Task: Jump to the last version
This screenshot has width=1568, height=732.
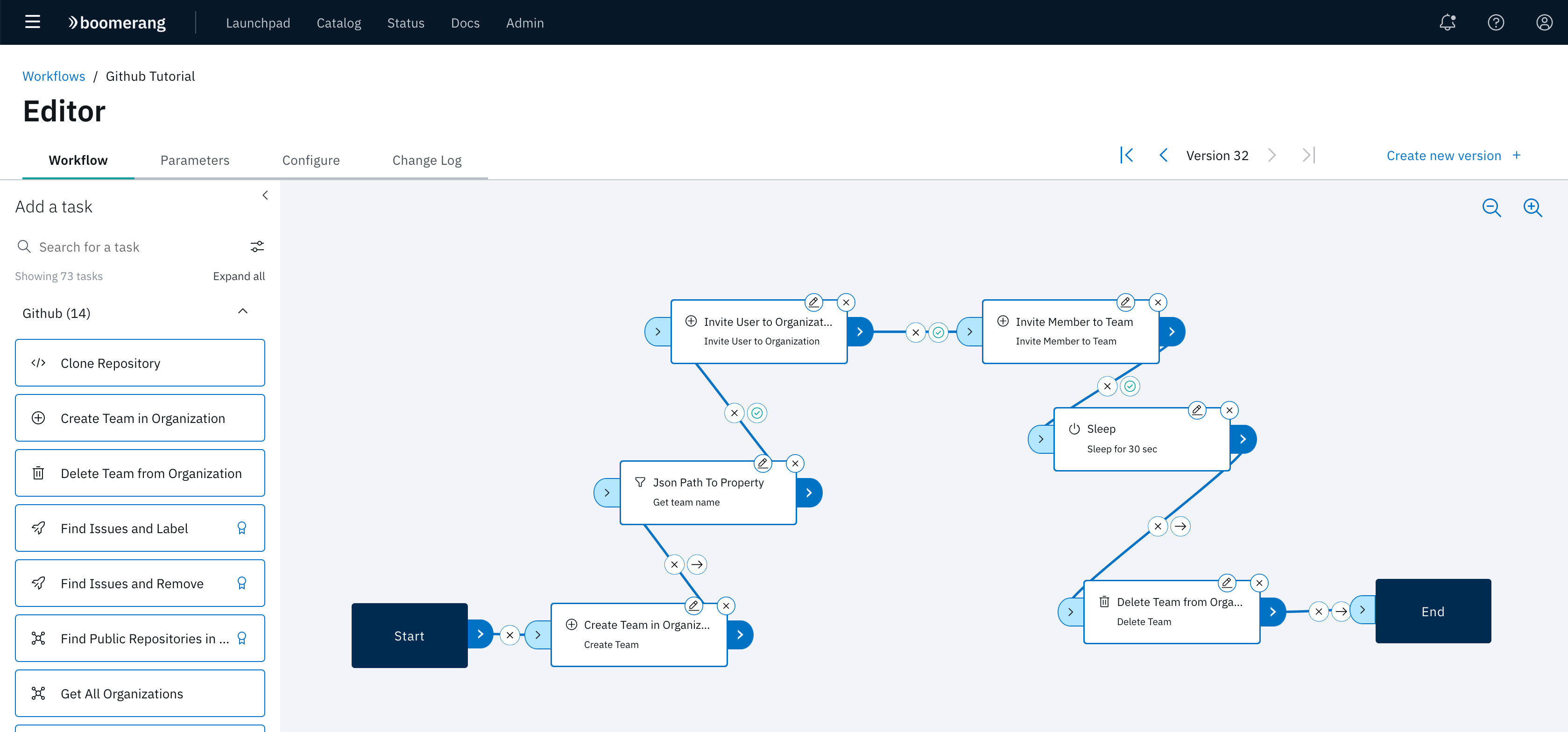Action: tap(1309, 155)
